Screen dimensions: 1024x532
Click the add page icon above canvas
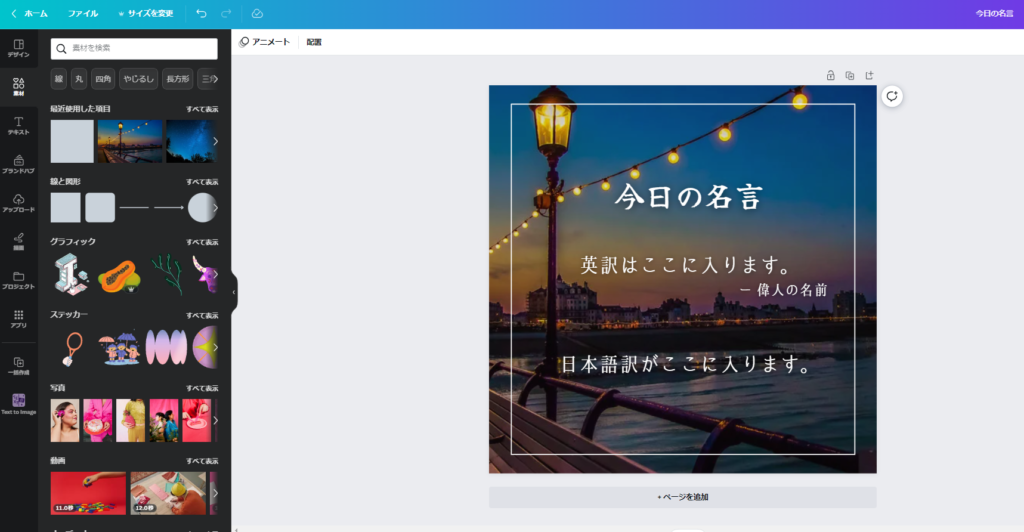point(869,75)
